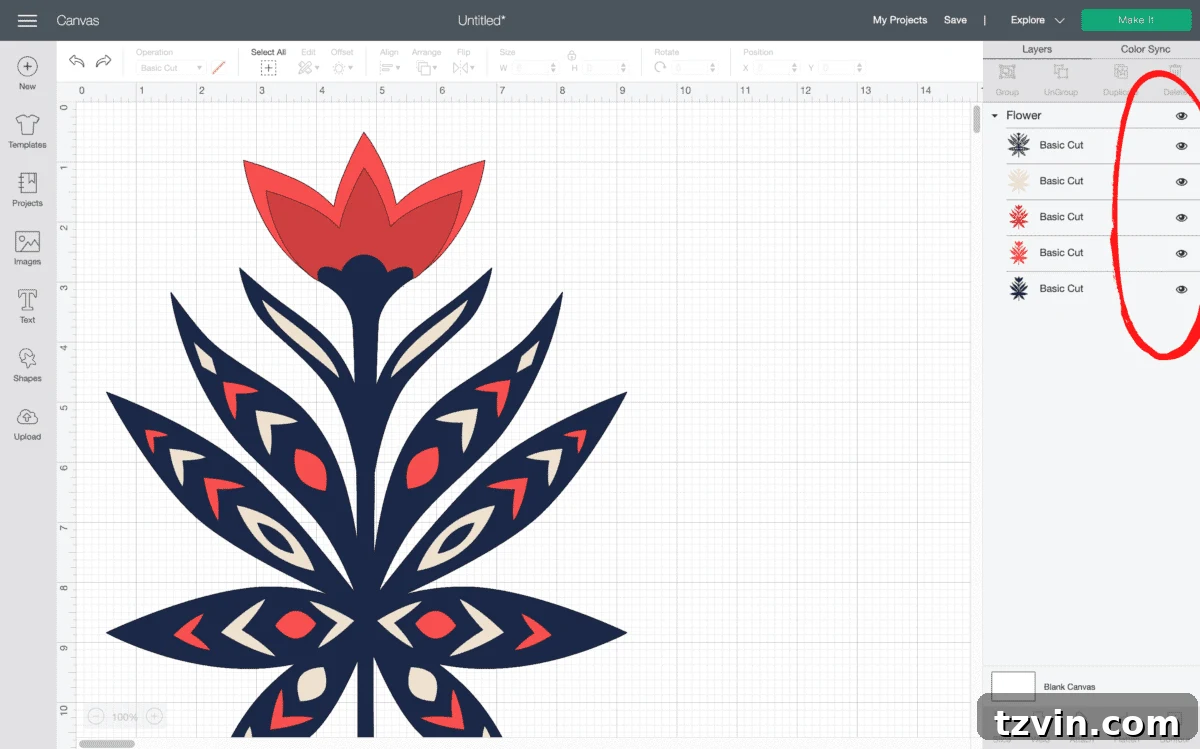Open the hamburger main menu
This screenshot has width=1200, height=749.
27,20
